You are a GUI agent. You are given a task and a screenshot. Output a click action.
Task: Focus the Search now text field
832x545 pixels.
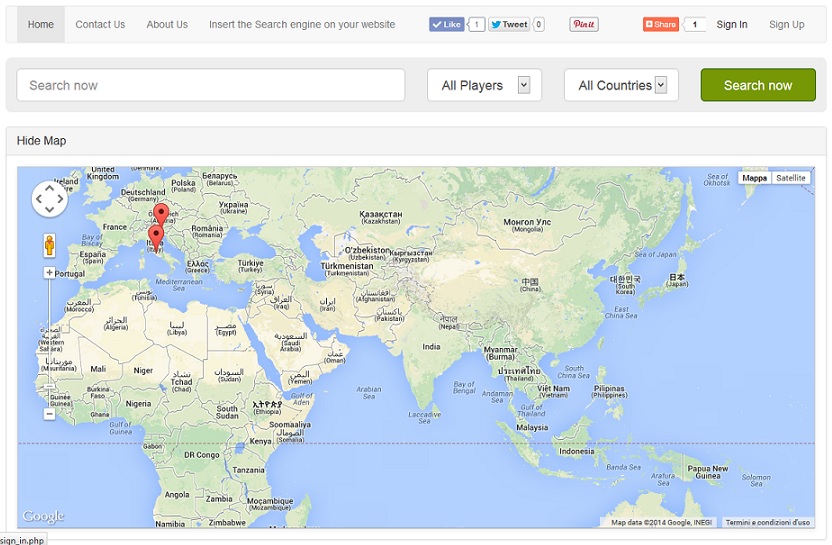click(211, 85)
